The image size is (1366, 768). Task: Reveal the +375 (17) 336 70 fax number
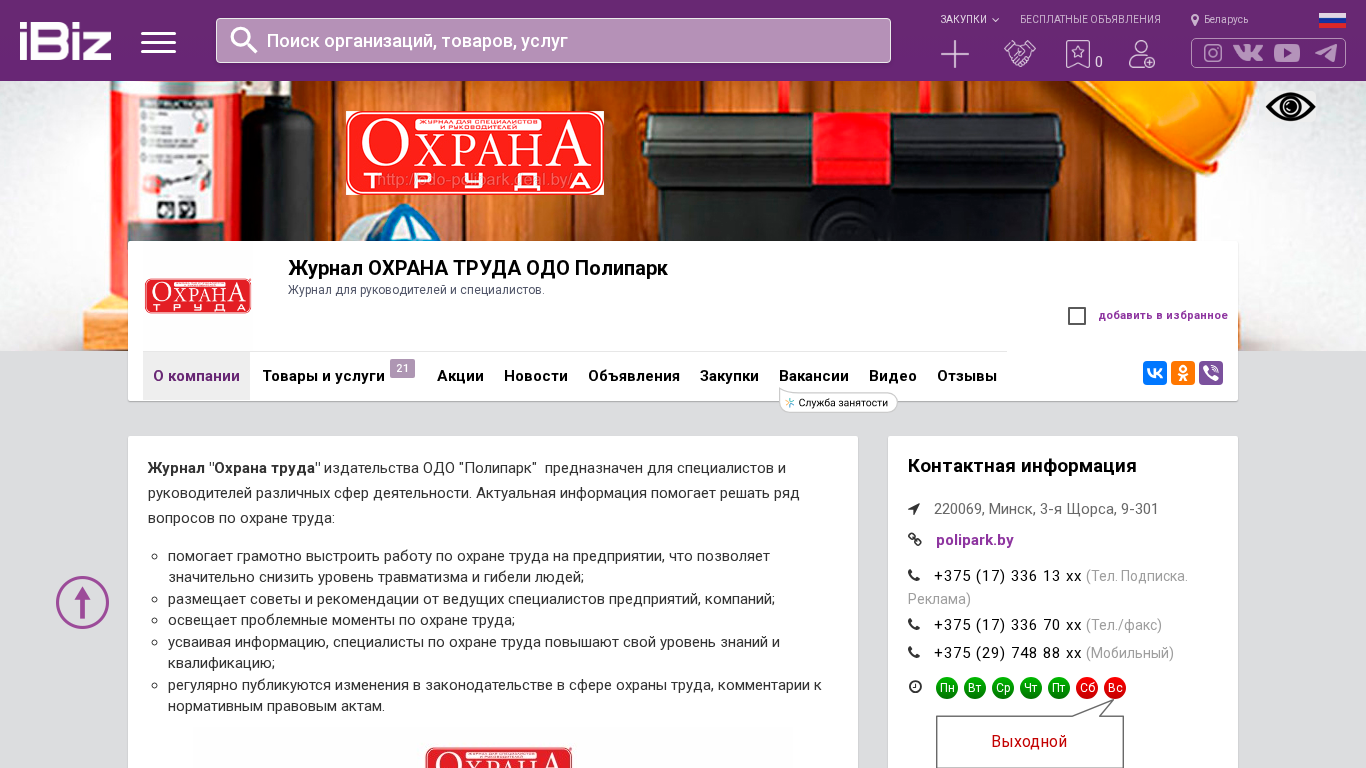1008,625
